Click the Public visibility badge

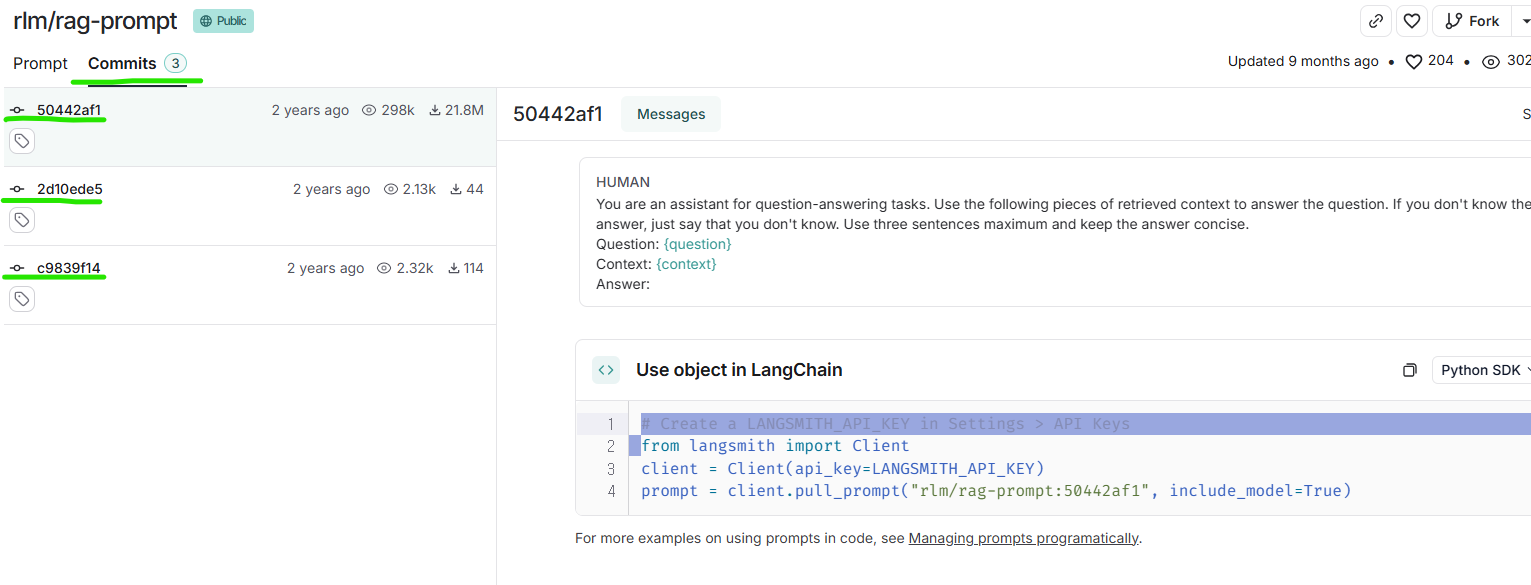(223, 21)
